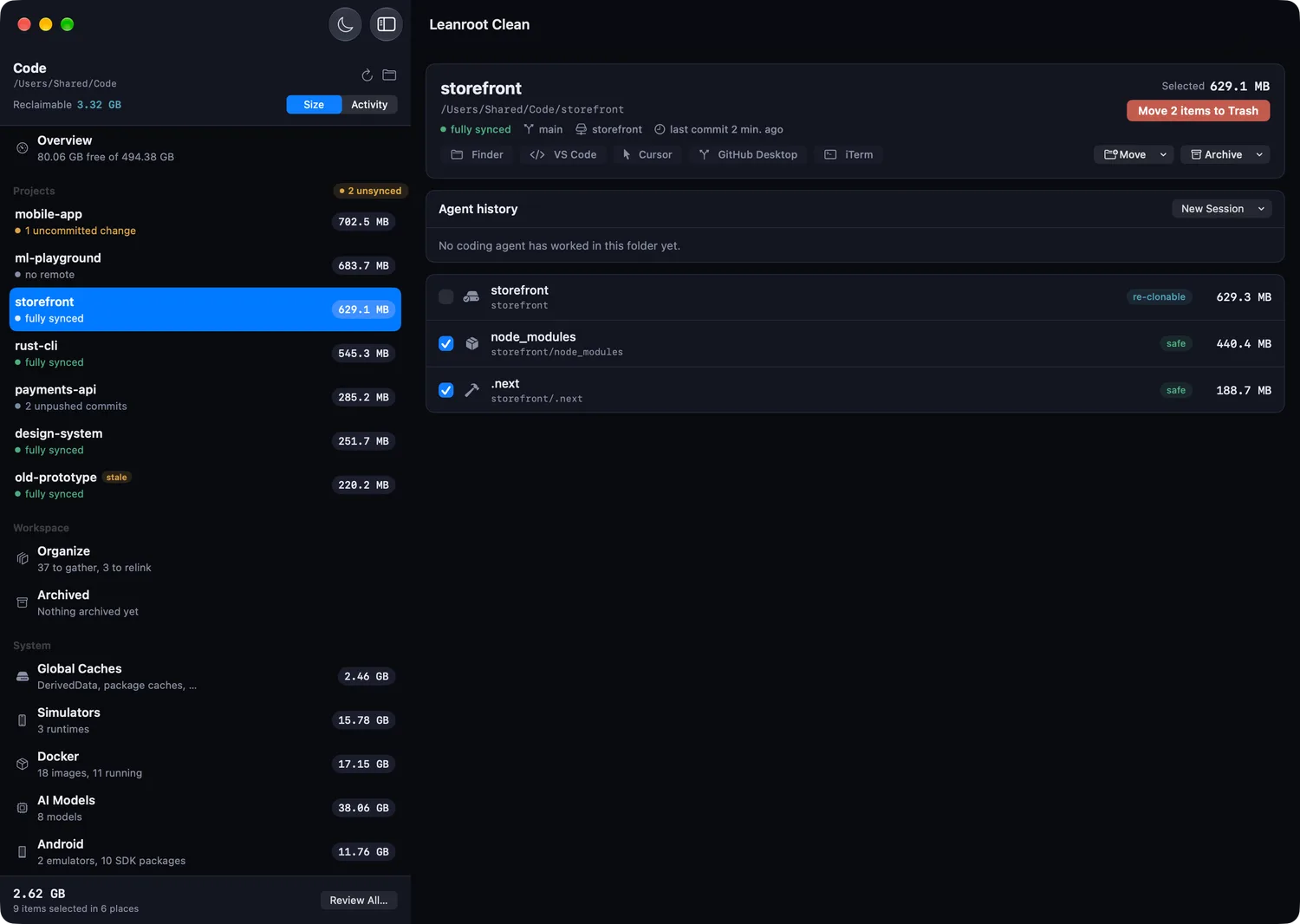Toggle dark mode with the moon icon
The height and width of the screenshot is (924, 1300).
tap(345, 24)
